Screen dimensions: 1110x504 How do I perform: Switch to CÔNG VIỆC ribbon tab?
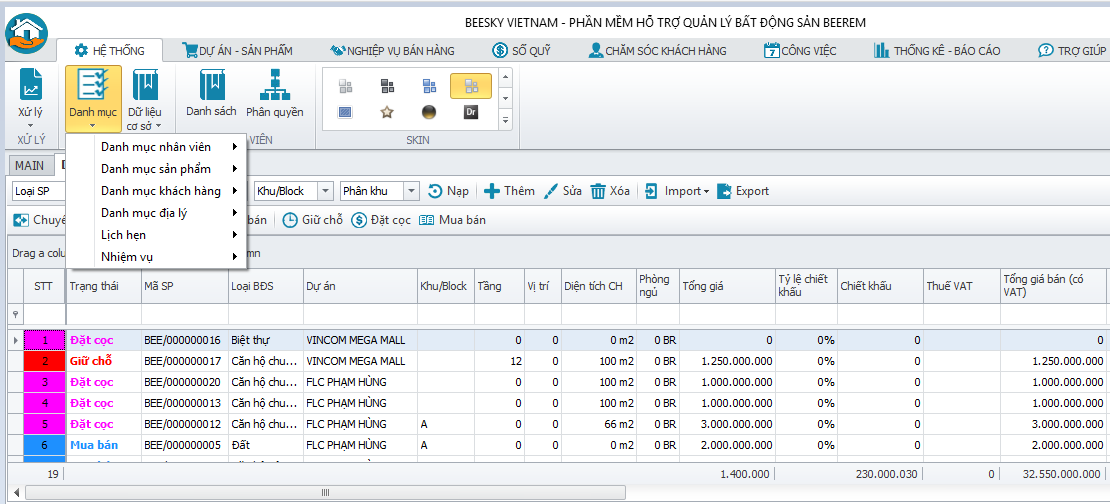coord(800,51)
